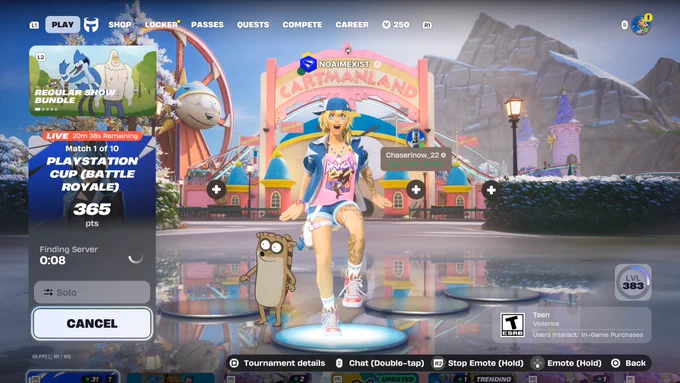This screenshot has height=383, width=680.
Task: Click the R2 icon beside Stop Emote
Action: pyautogui.click(x=438, y=363)
